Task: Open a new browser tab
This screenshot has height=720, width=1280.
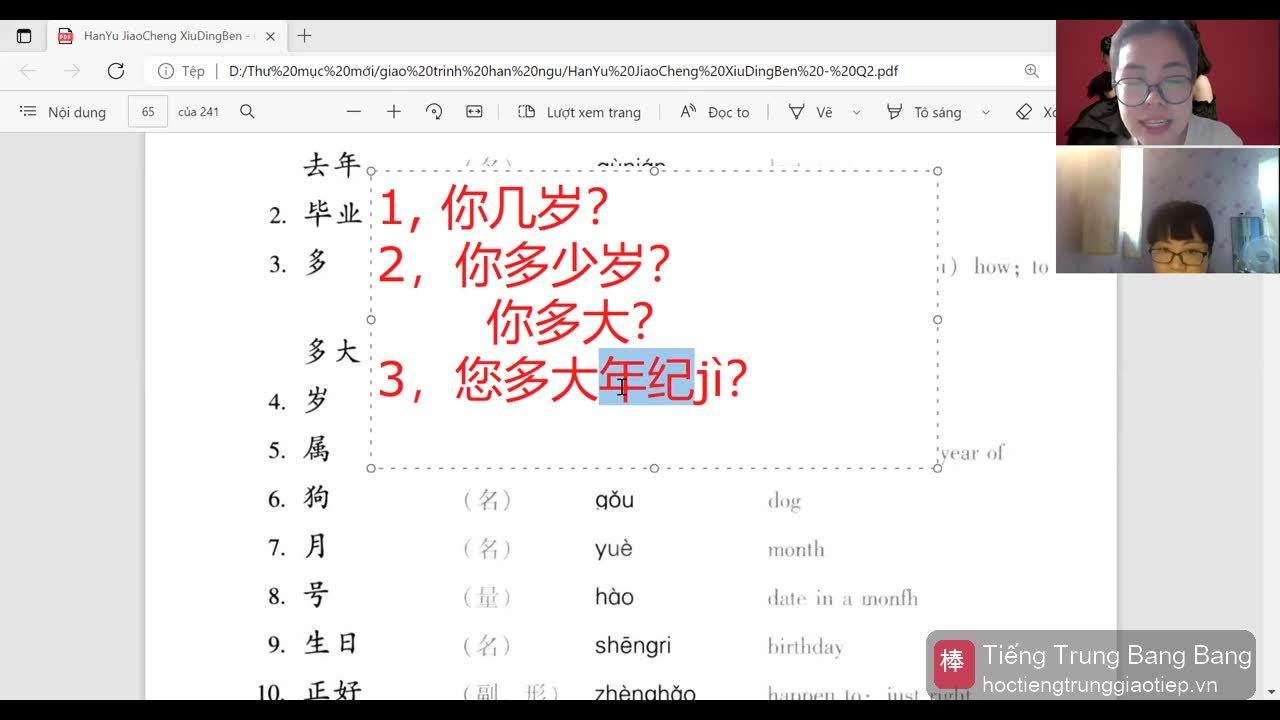Action: click(305, 36)
